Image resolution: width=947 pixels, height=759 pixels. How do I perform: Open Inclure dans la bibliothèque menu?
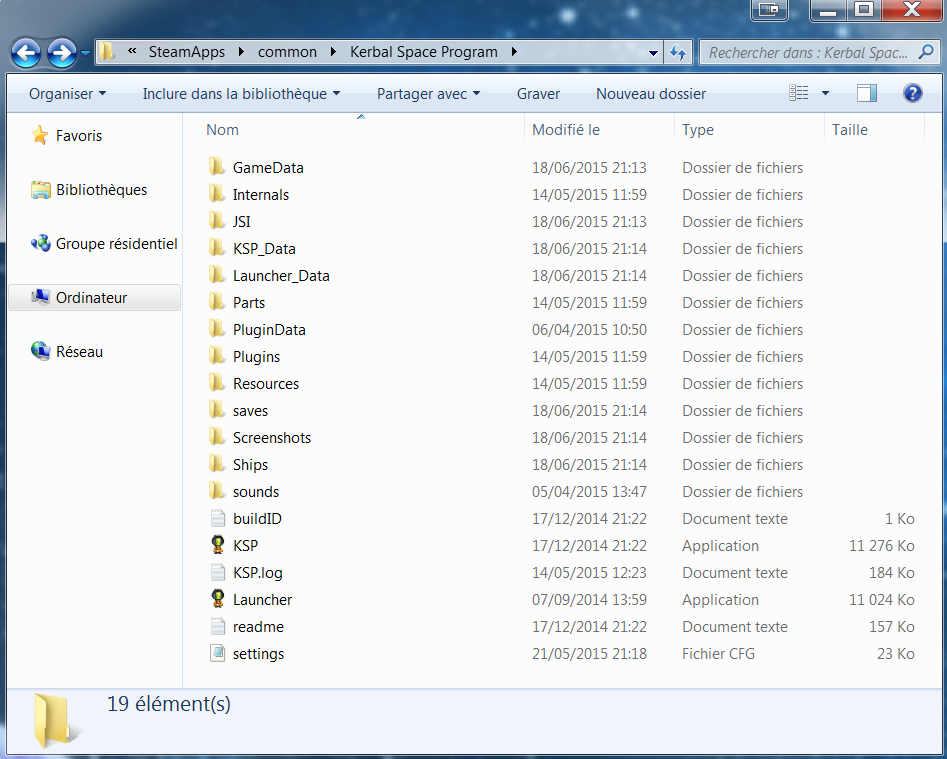(242, 94)
